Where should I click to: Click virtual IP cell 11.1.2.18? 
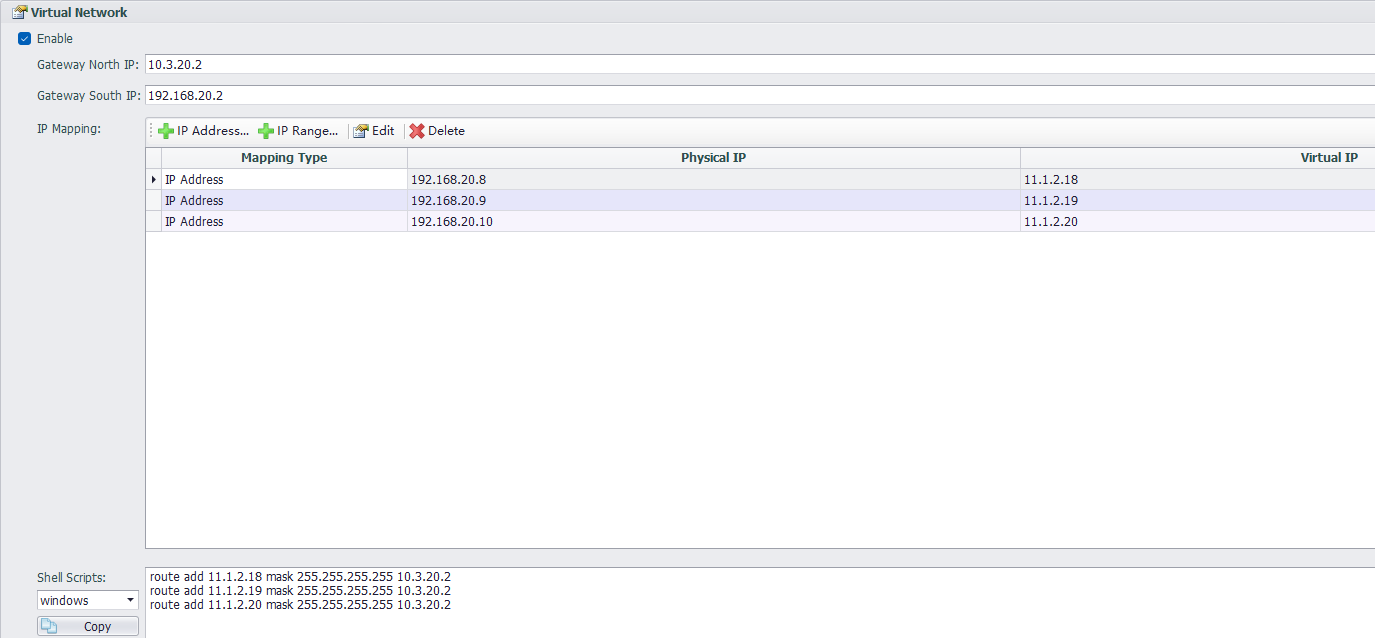[1051, 180]
